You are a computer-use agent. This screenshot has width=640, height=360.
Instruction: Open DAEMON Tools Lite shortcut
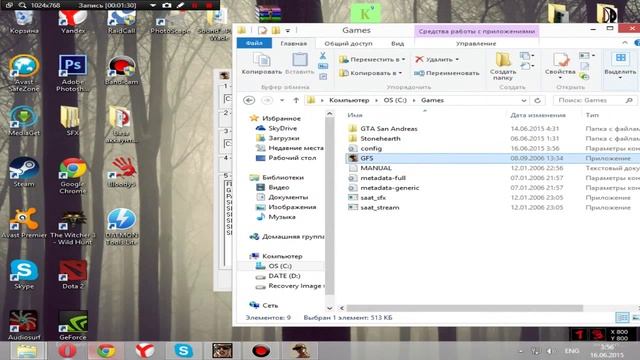coord(122,227)
